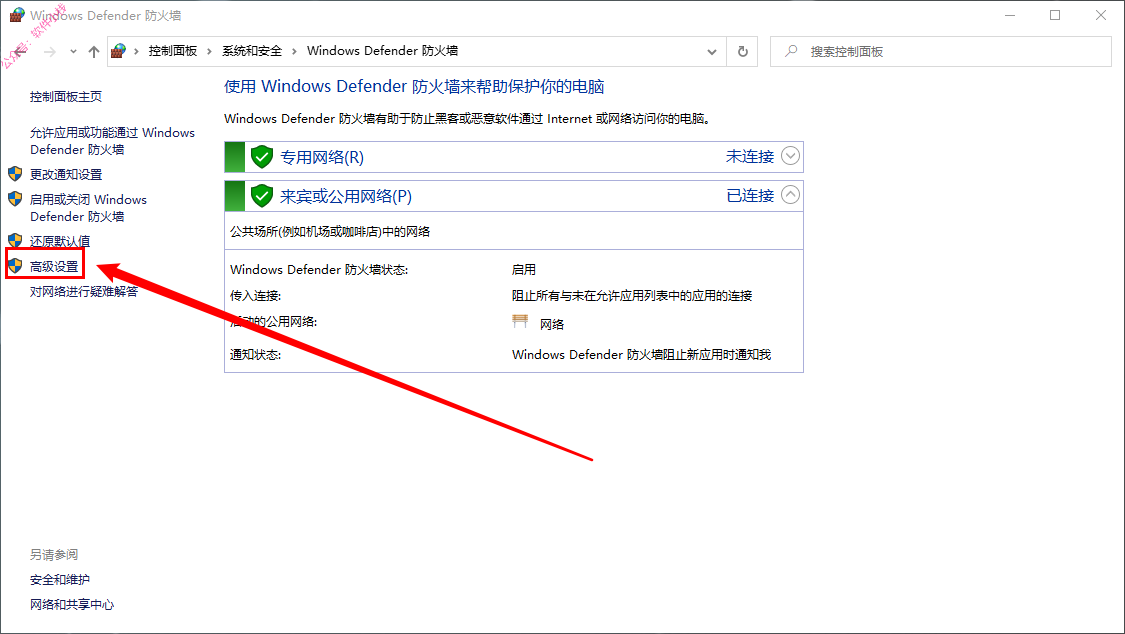Open 对网络进行疑难解答 link

tap(84, 291)
